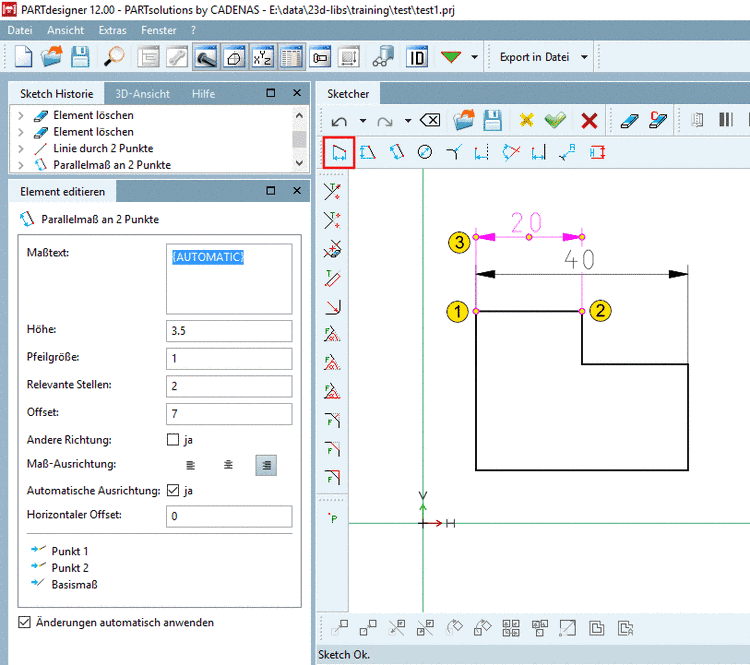
Task: Click Undo arrow in Sketcher toolbar
Action: point(339,121)
